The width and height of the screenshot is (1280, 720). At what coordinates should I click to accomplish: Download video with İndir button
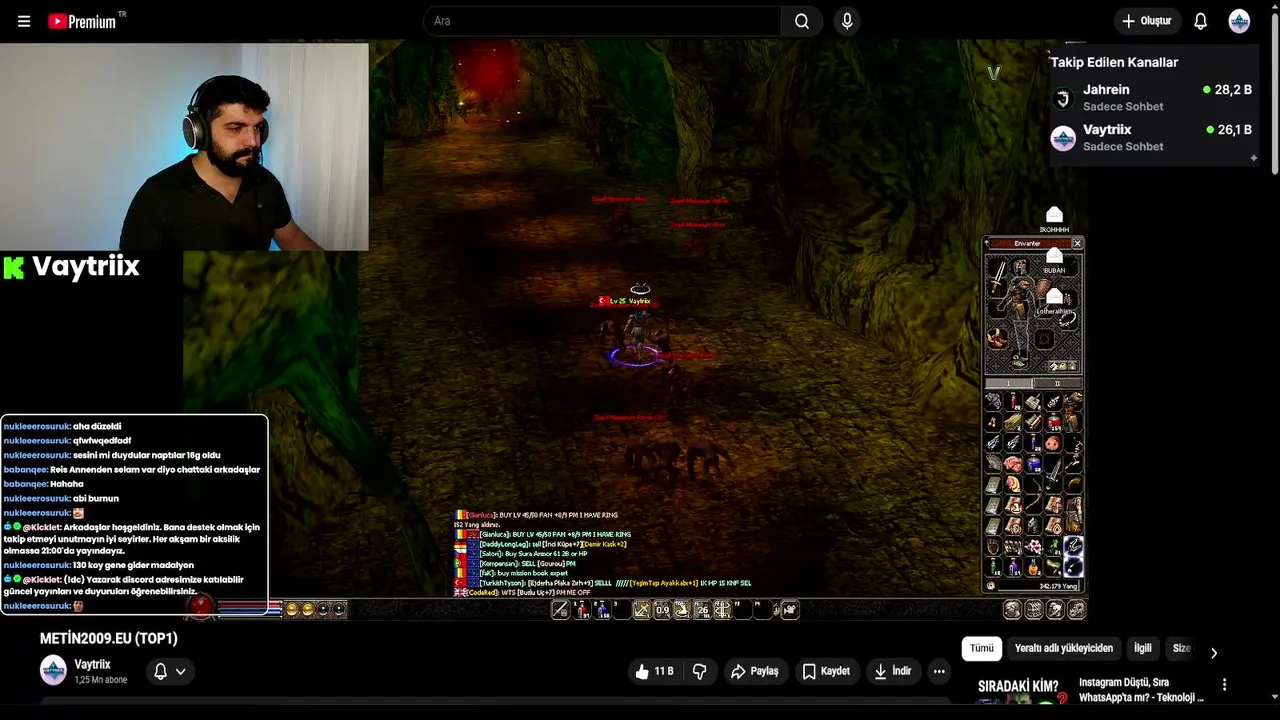(892, 672)
